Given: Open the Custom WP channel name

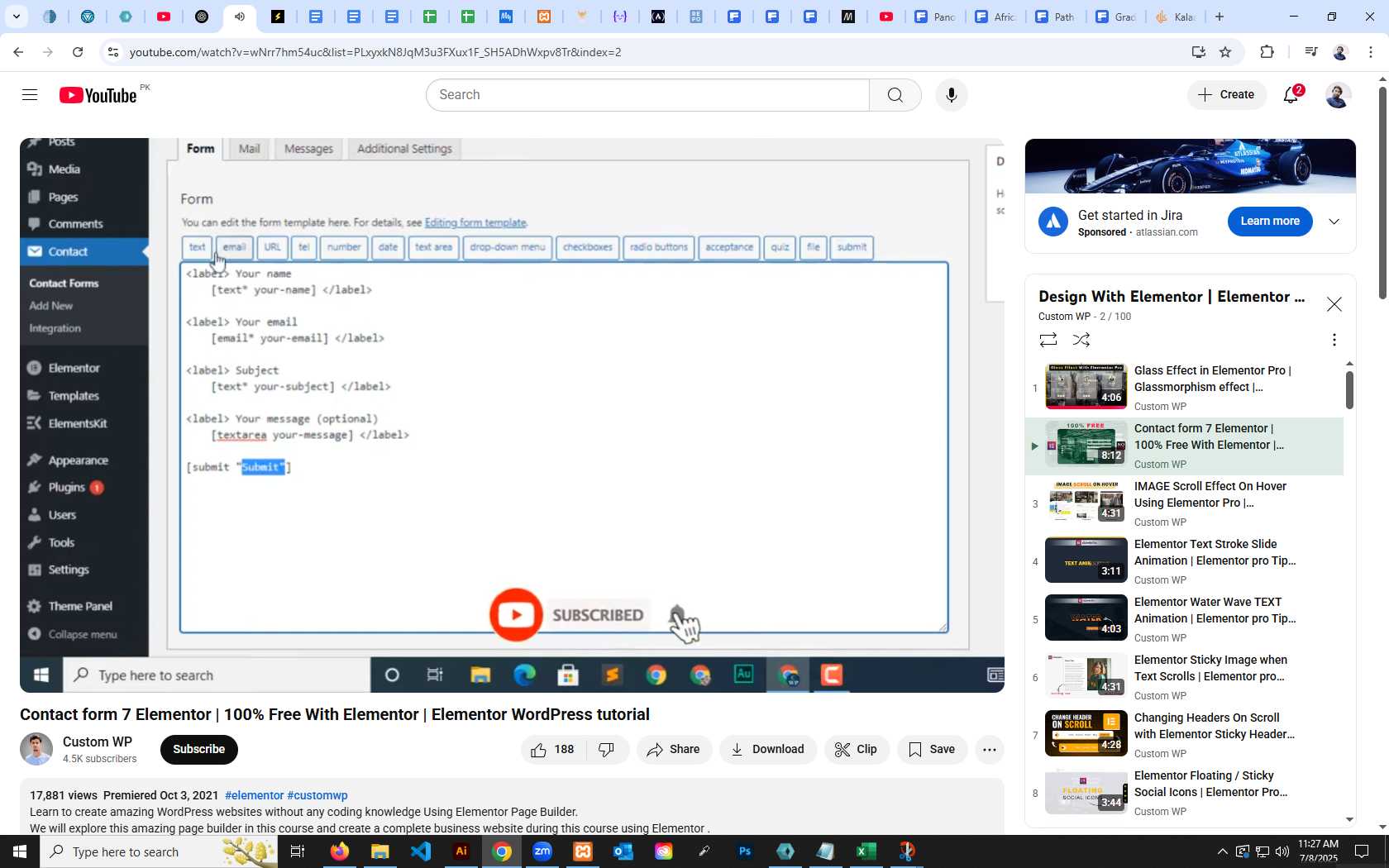Looking at the screenshot, I should pyautogui.click(x=98, y=742).
